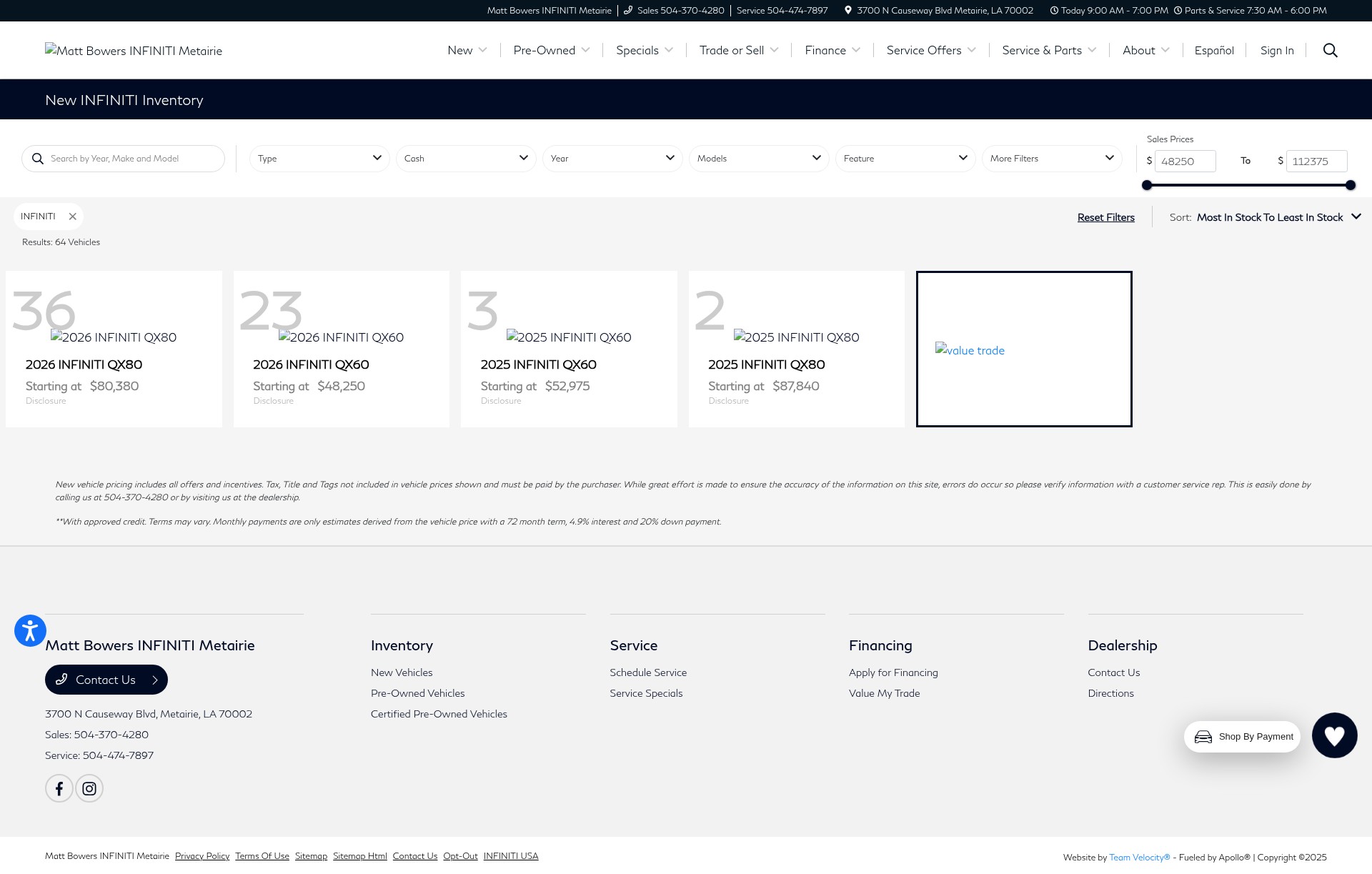Image resolution: width=1372 pixels, height=874 pixels.
Task: Open the 2025 INFINITI QX60 card
Action: [569, 349]
